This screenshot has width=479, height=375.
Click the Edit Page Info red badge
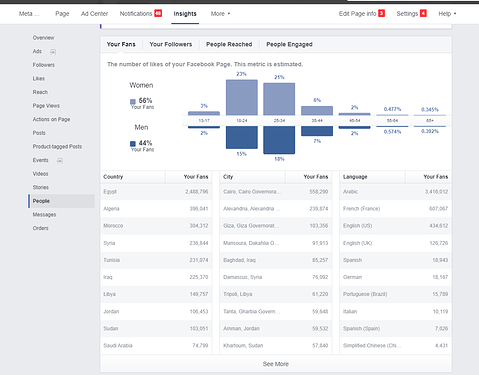pos(381,13)
